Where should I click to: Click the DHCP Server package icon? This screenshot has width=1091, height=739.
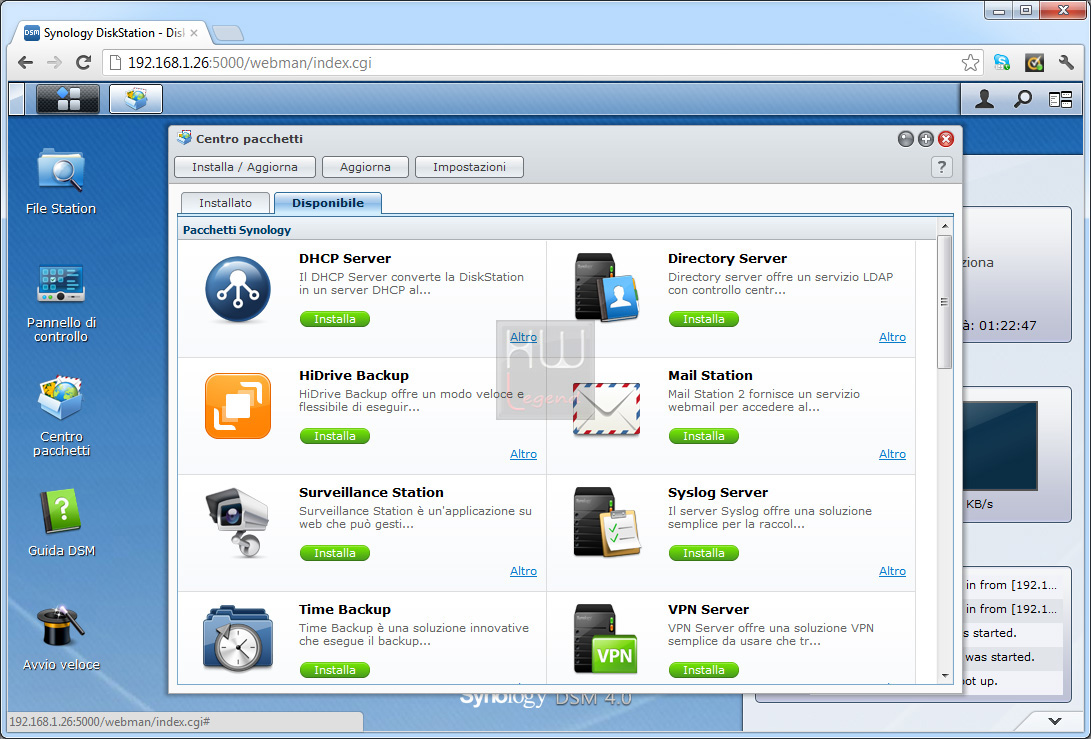pos(238,289)
